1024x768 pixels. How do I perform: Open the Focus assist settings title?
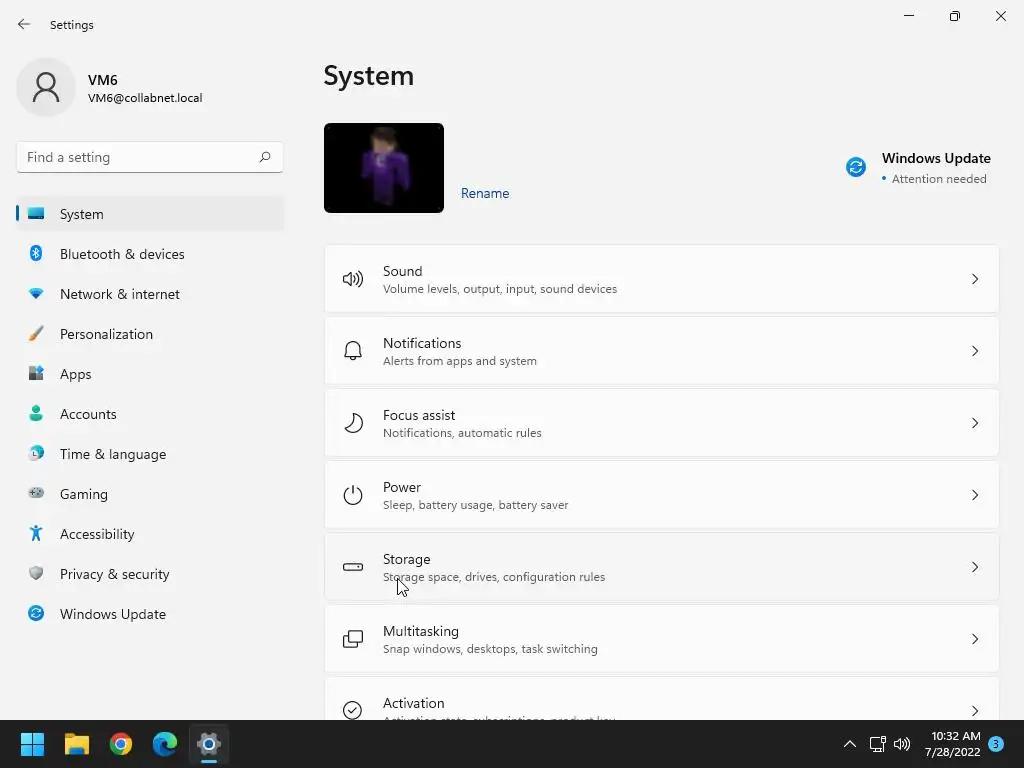coord(419,415)
